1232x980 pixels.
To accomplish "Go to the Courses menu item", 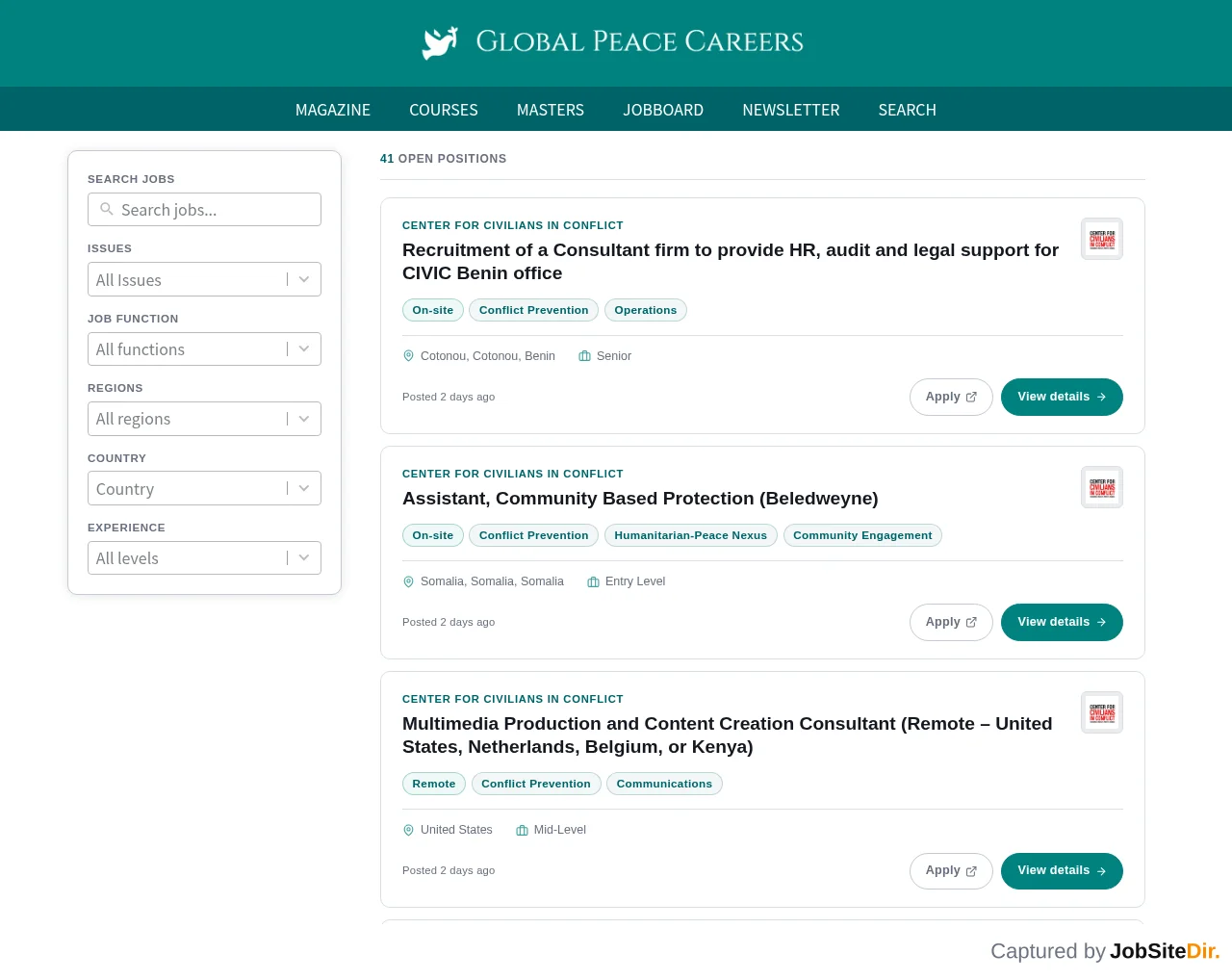I will 444,110.
